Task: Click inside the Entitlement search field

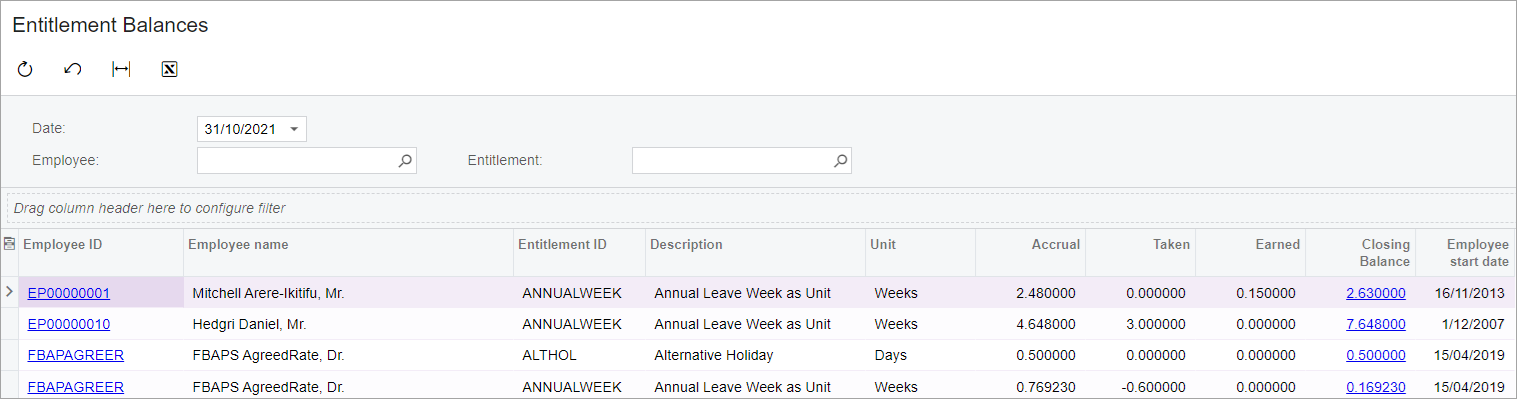Action: 731,160
